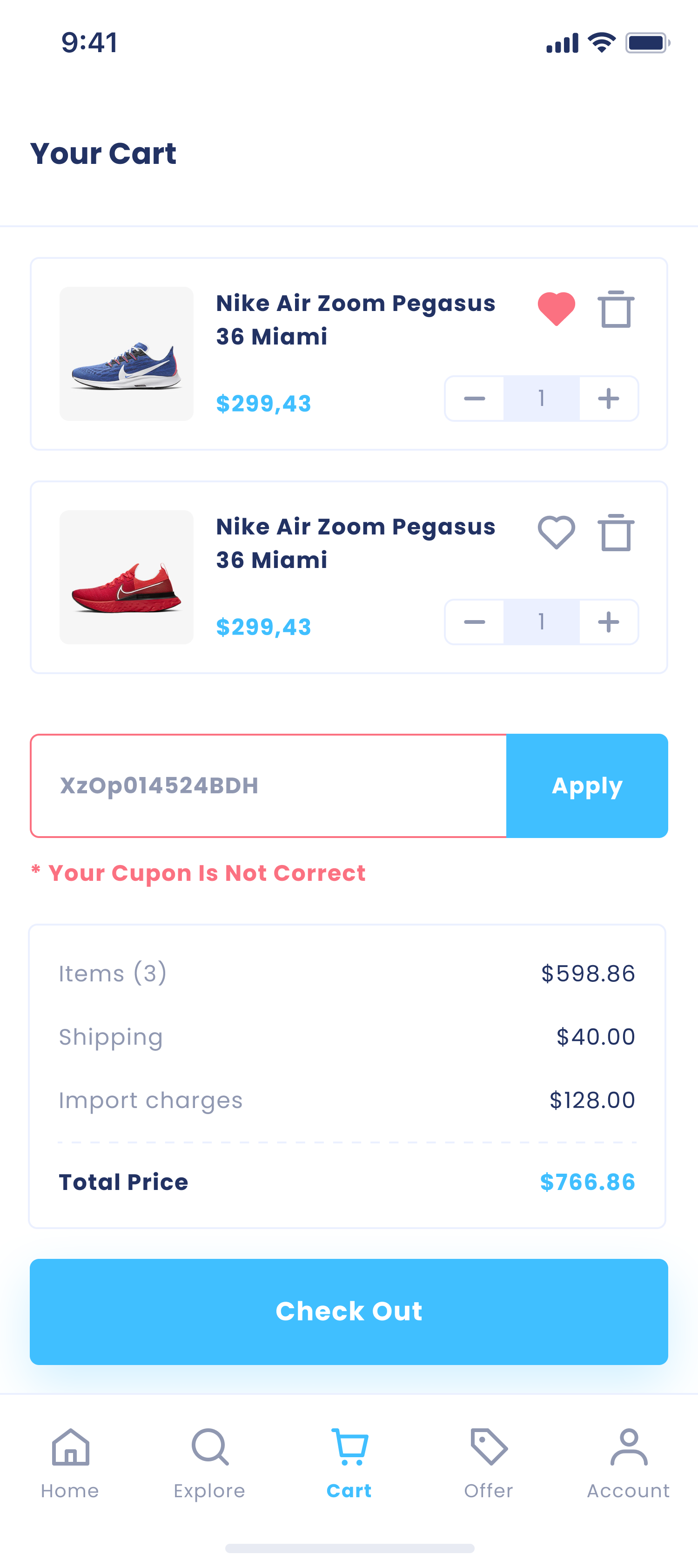This screenshot has width=698, height=1568.
Task: Decrease quantity of the blue shoe
Action: pyautogui.click(x=474, y=399)
